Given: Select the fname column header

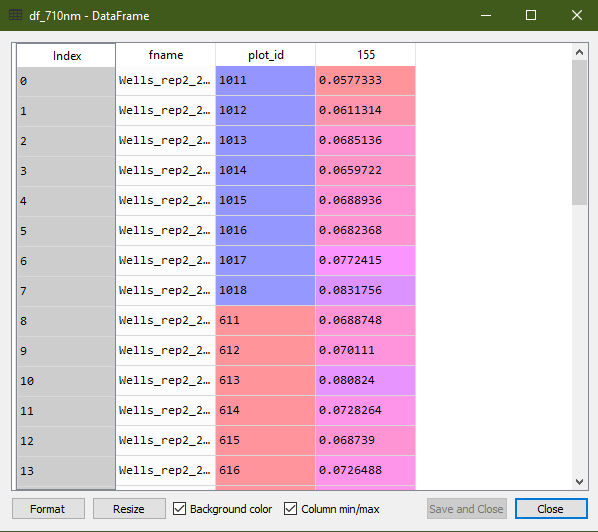Looking at the screenshot, I should tap(166, 55).
